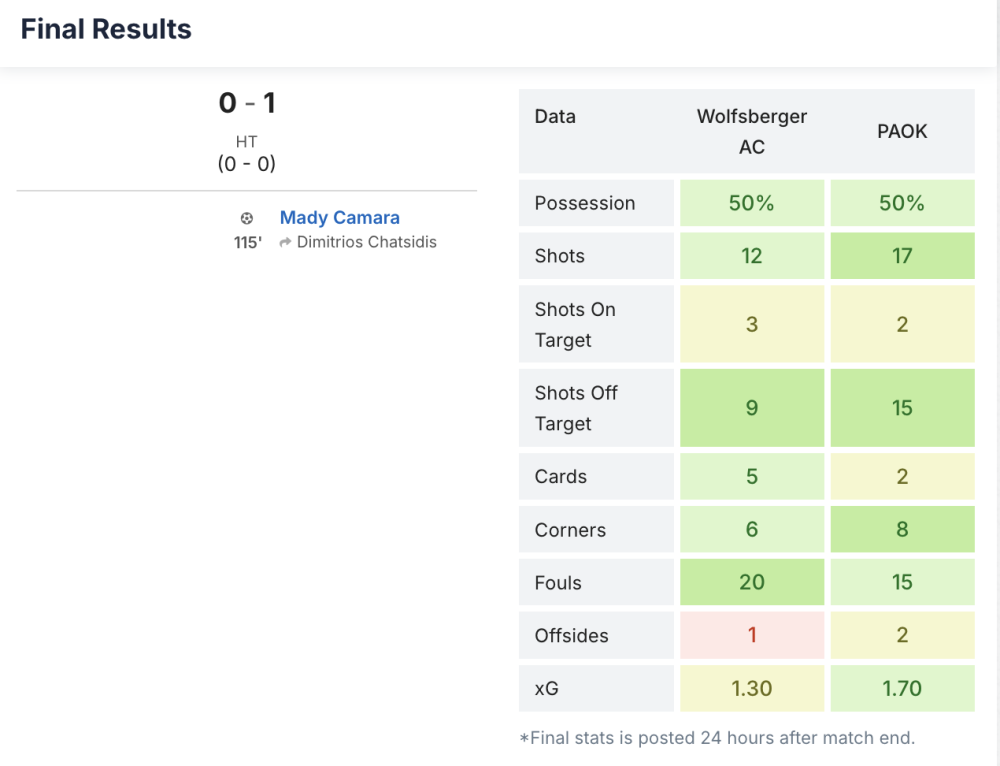Click the Corners row label
The width and height of the screenshot is (1000, 766).
click(570, 530)
